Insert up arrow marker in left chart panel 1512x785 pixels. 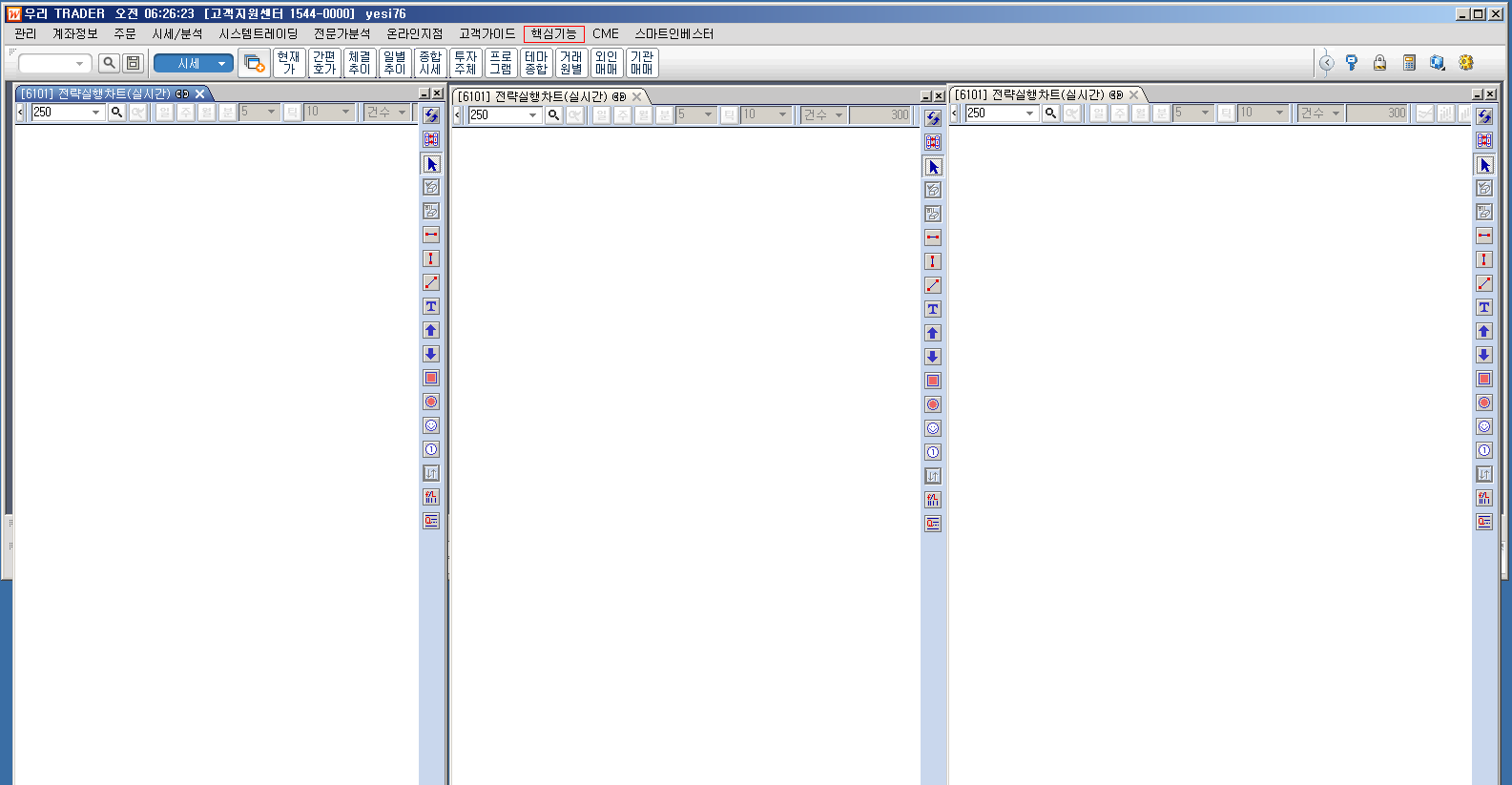pyautogui.click(x=431, y=330)
